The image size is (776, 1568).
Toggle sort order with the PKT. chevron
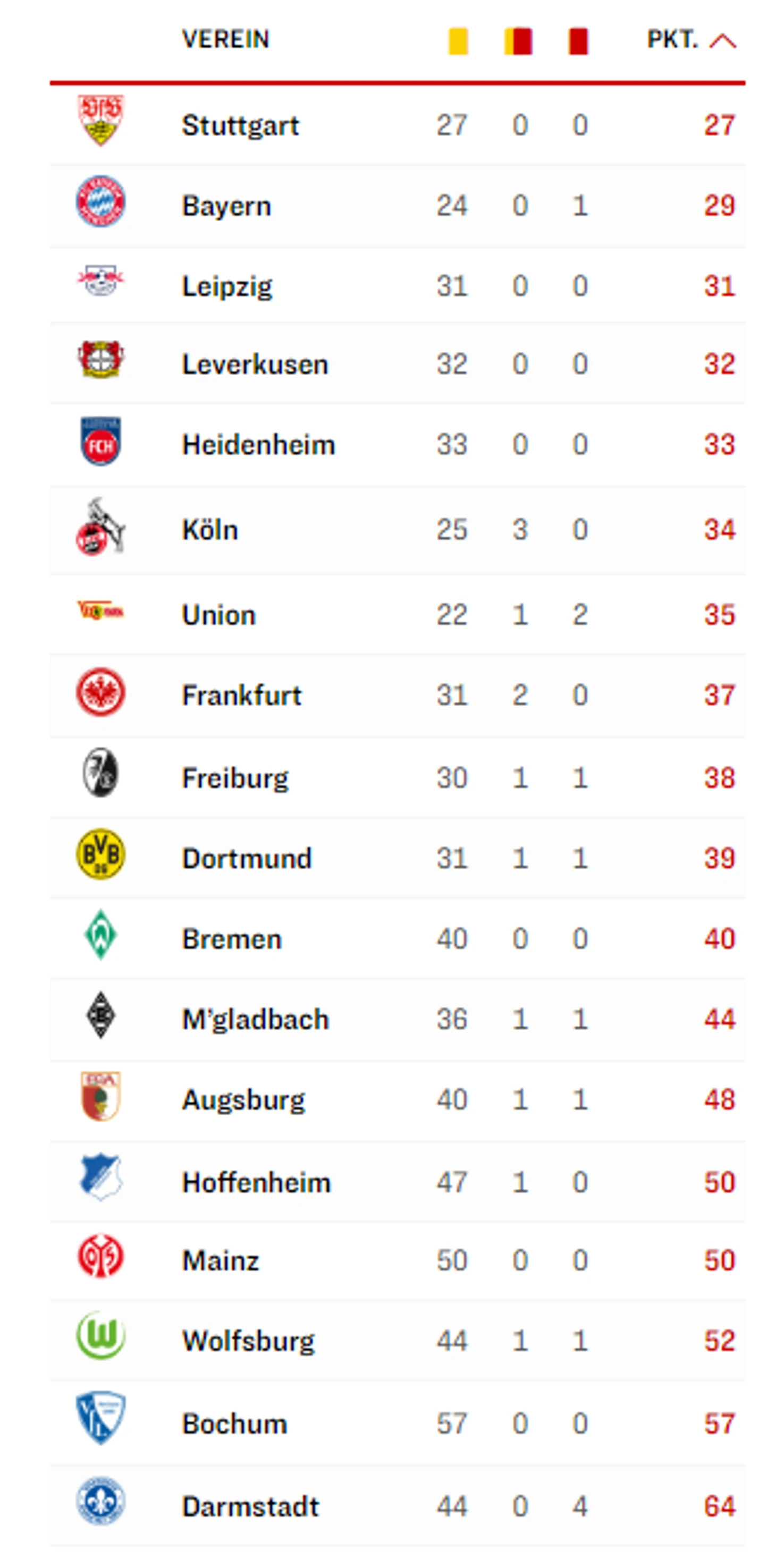(x=723, y=41)
